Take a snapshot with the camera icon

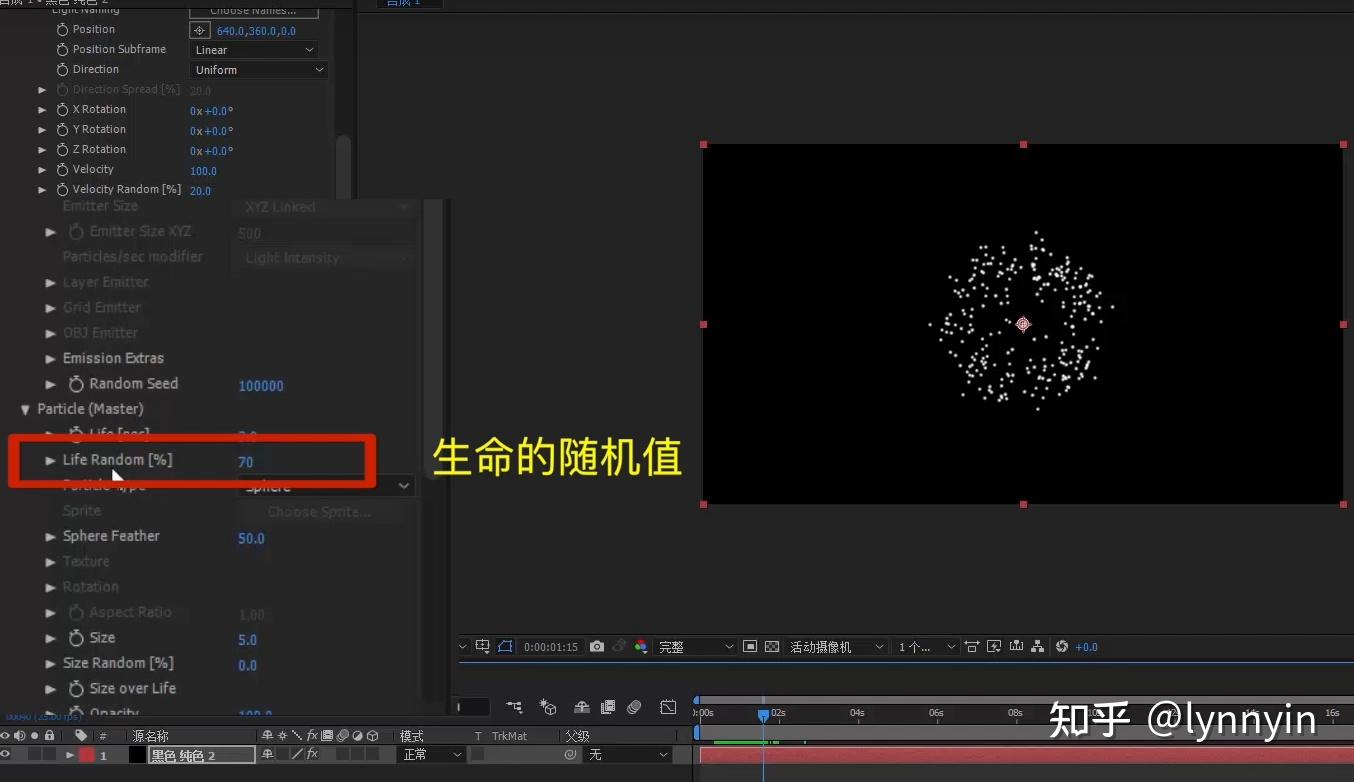pyautogui.click(x=596, y=646)
